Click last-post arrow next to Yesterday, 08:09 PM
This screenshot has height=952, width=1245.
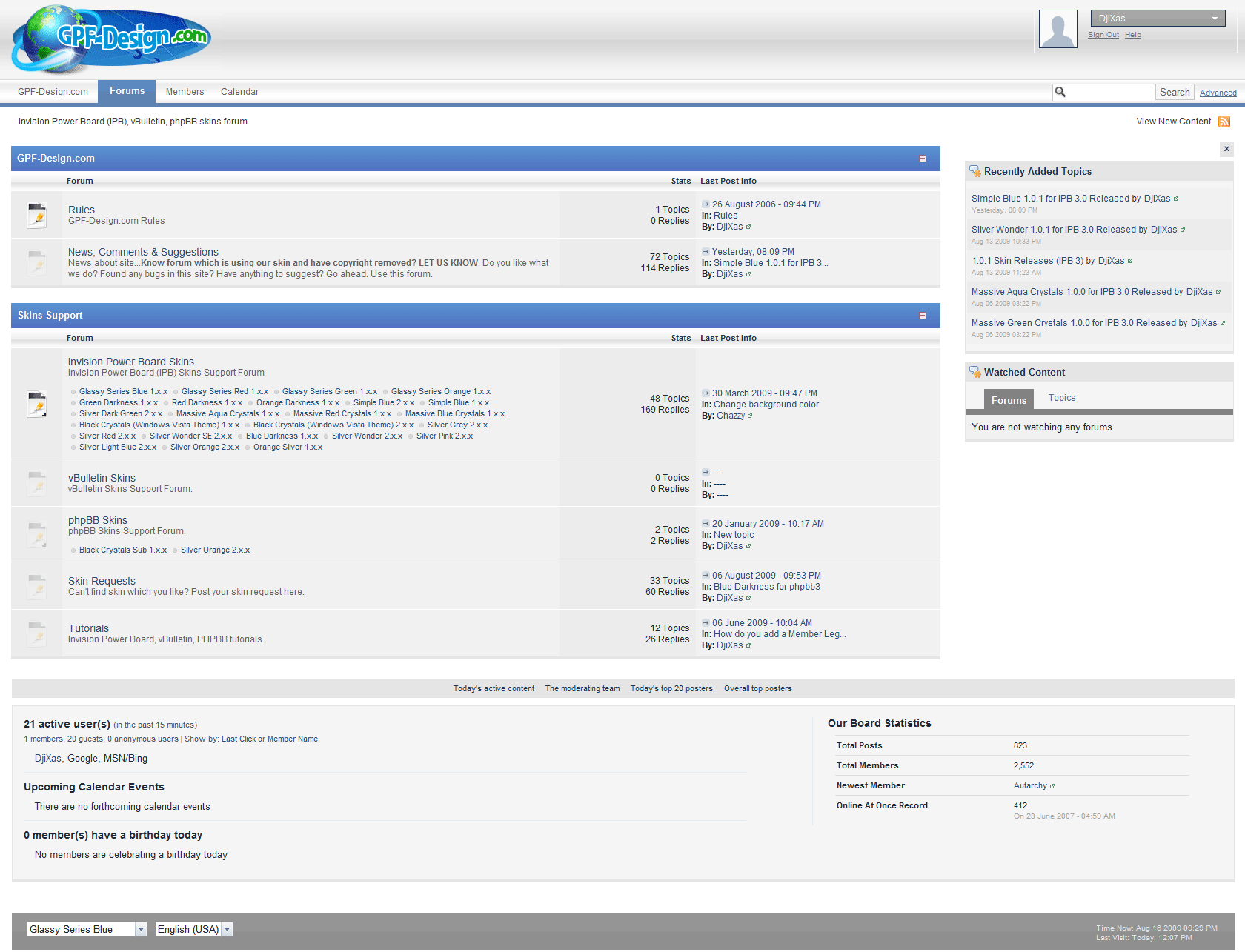coord(705,251)
